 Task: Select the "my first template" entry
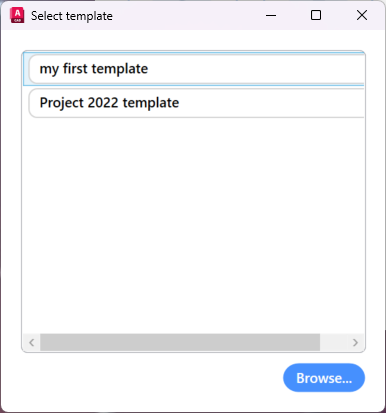194,69
